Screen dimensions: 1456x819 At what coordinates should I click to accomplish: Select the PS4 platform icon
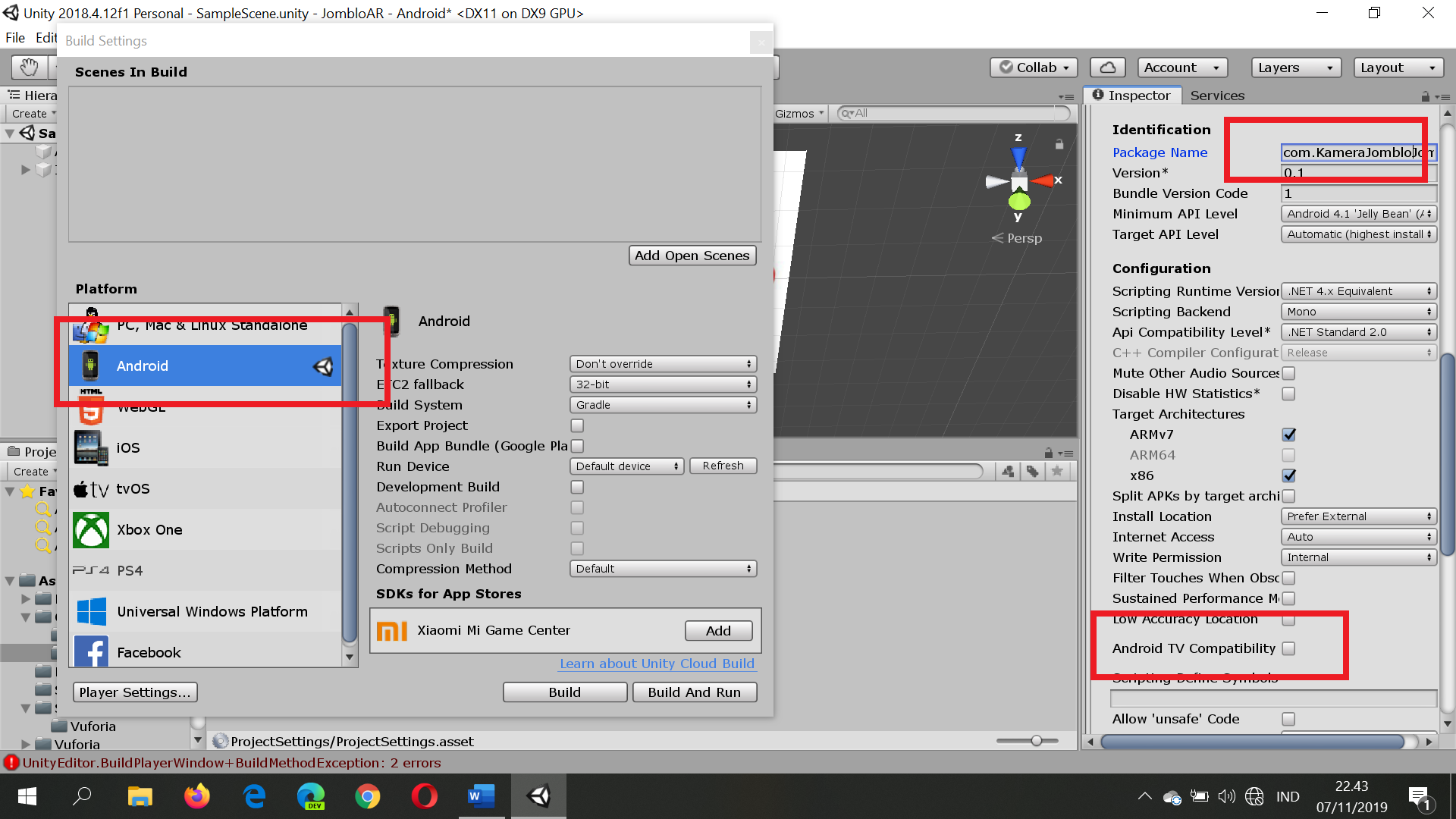pyautogui.click(x=91, y=570)
